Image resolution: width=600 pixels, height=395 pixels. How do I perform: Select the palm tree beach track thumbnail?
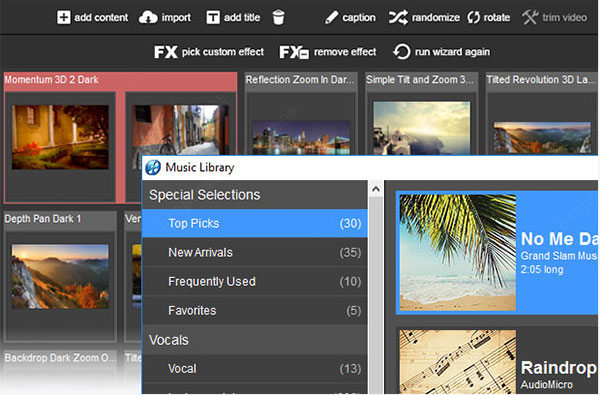pyautogui.click(x=458, y=253)
